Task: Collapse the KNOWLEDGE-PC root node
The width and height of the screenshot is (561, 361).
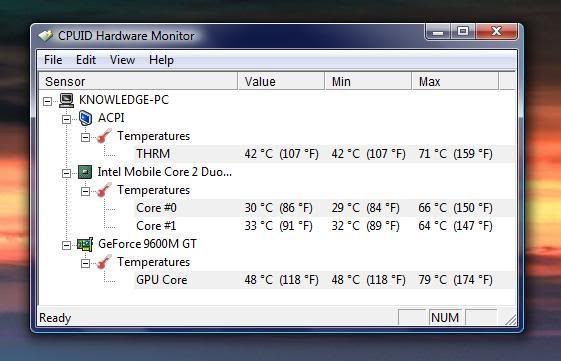Action: tap(48, 101)
